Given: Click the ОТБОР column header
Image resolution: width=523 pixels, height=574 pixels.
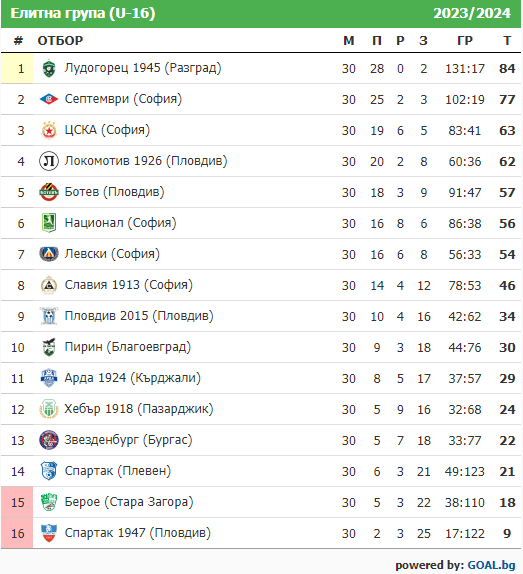Looking at the screenshot, I should coord(60,40).
